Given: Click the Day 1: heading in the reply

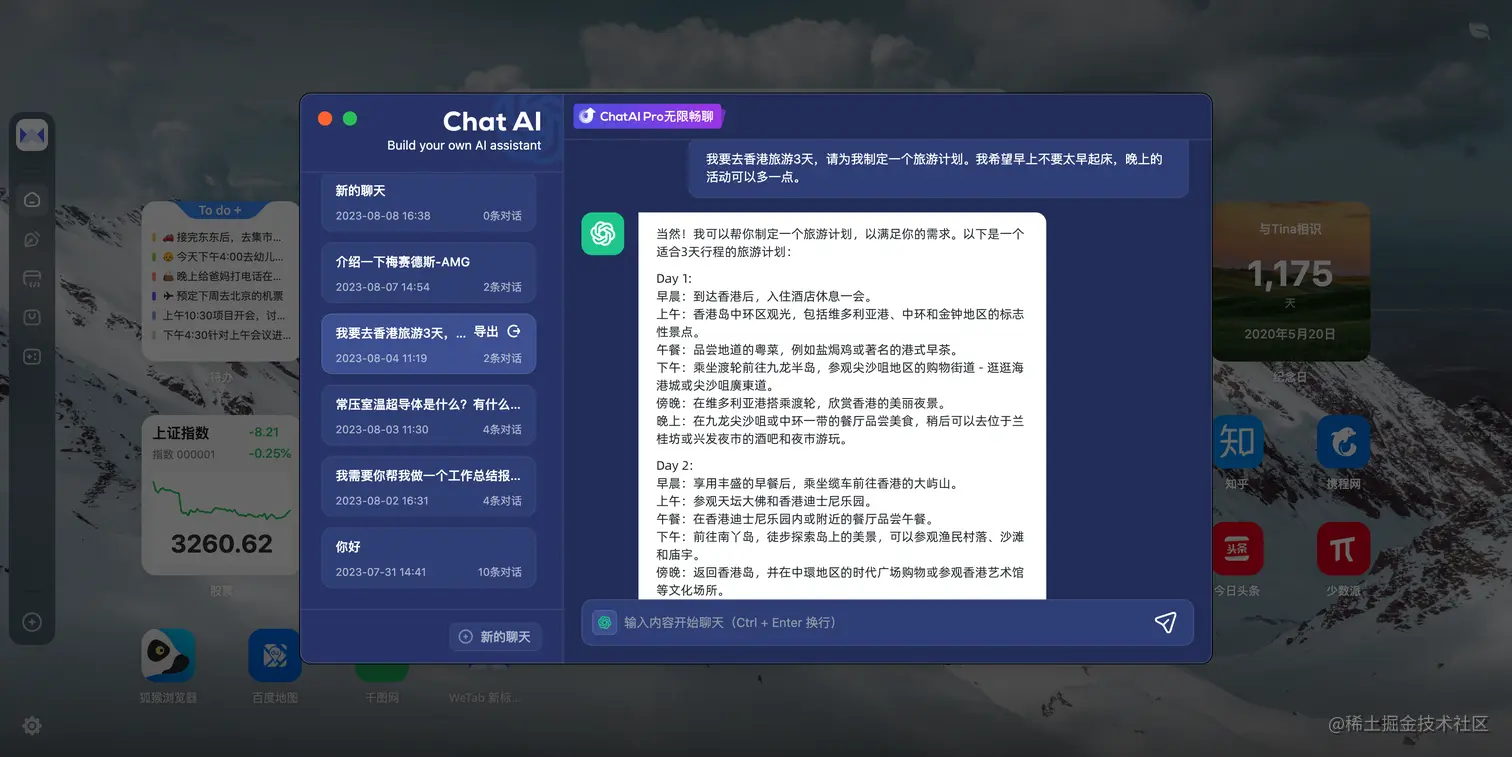Looking at the screenshot, I should coord(674,278).
